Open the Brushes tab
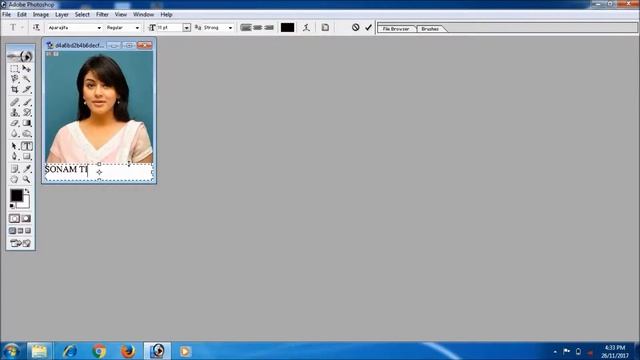 click(x=430, y=29)
